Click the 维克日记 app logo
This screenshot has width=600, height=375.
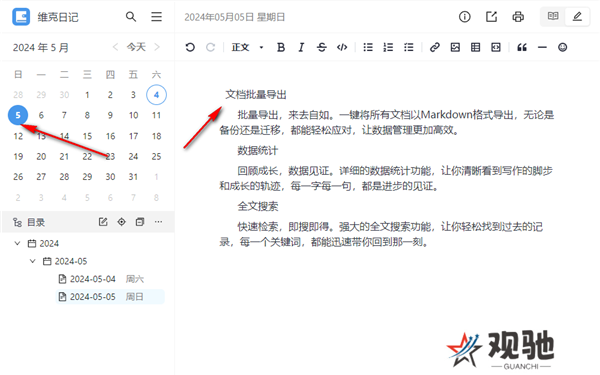pyautogui.click(x=21, y=17)
